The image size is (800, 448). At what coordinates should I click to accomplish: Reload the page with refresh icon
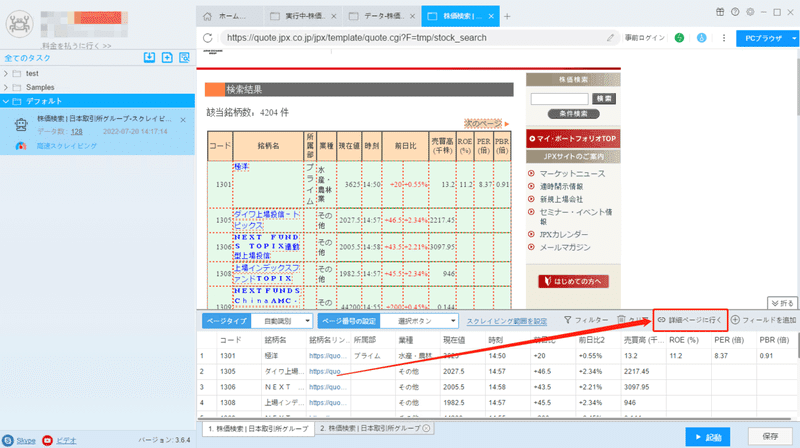[x=208, y=38]
